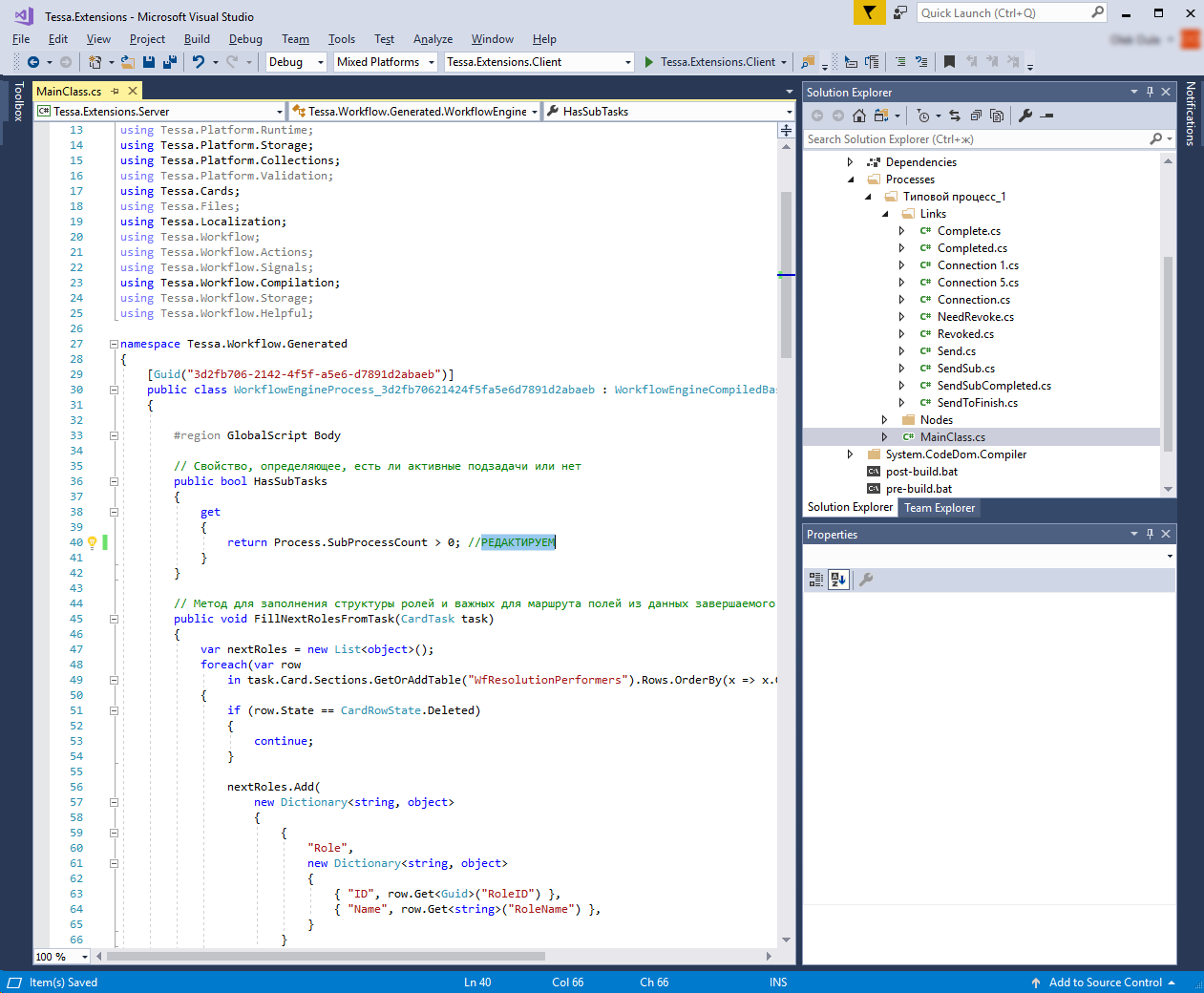
Task: Click the bookmark toggle icon in toolbar
Action: [x=949, y=62]
